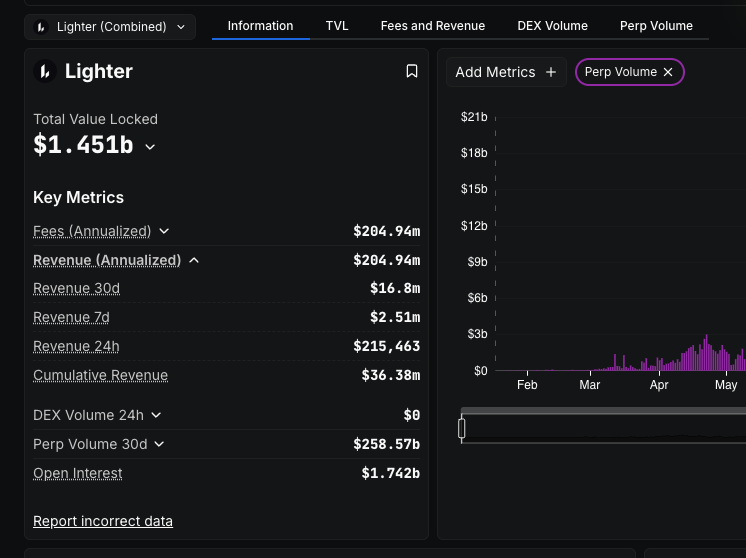Click the Apr label on chart axis
Viewport: 746px width, 558px height.
coord(659,385)
